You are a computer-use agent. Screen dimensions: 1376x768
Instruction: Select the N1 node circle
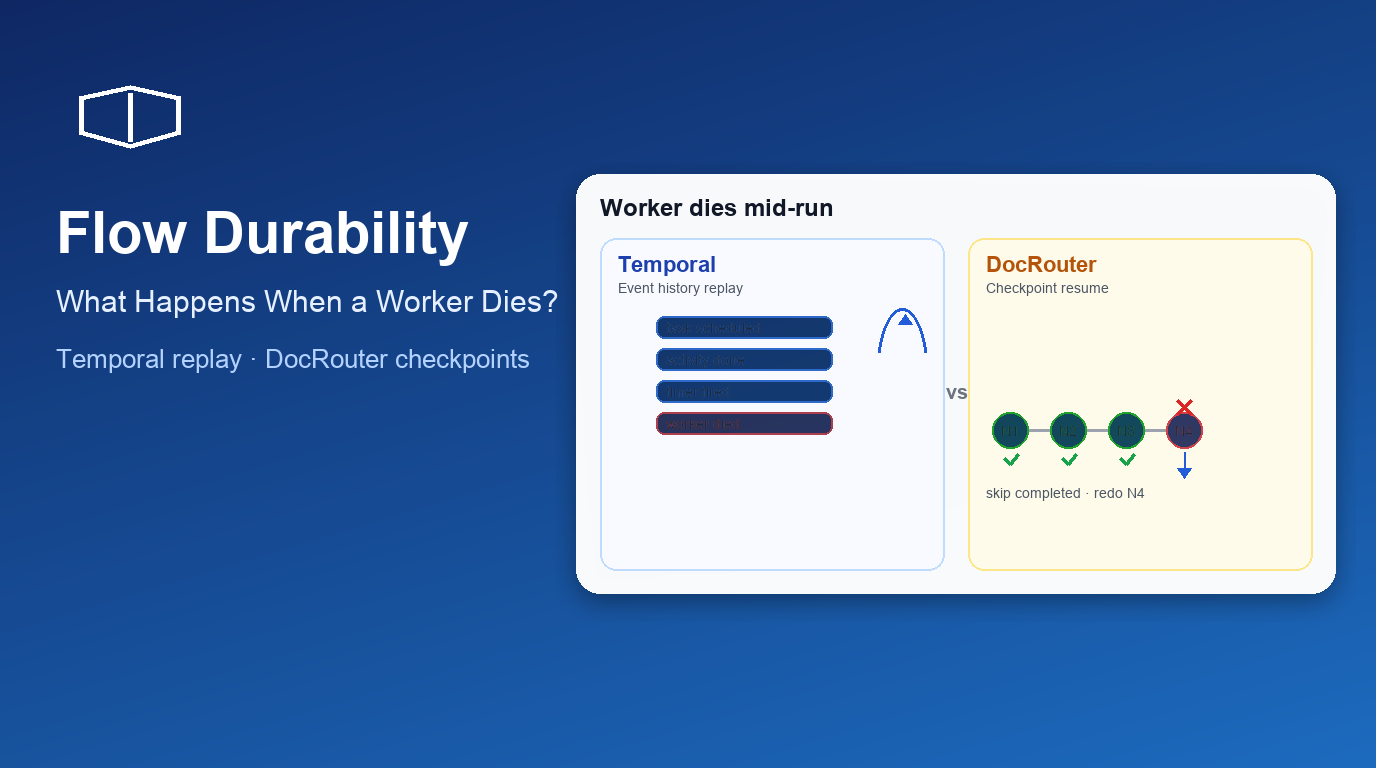click(x=1010, y=430)
